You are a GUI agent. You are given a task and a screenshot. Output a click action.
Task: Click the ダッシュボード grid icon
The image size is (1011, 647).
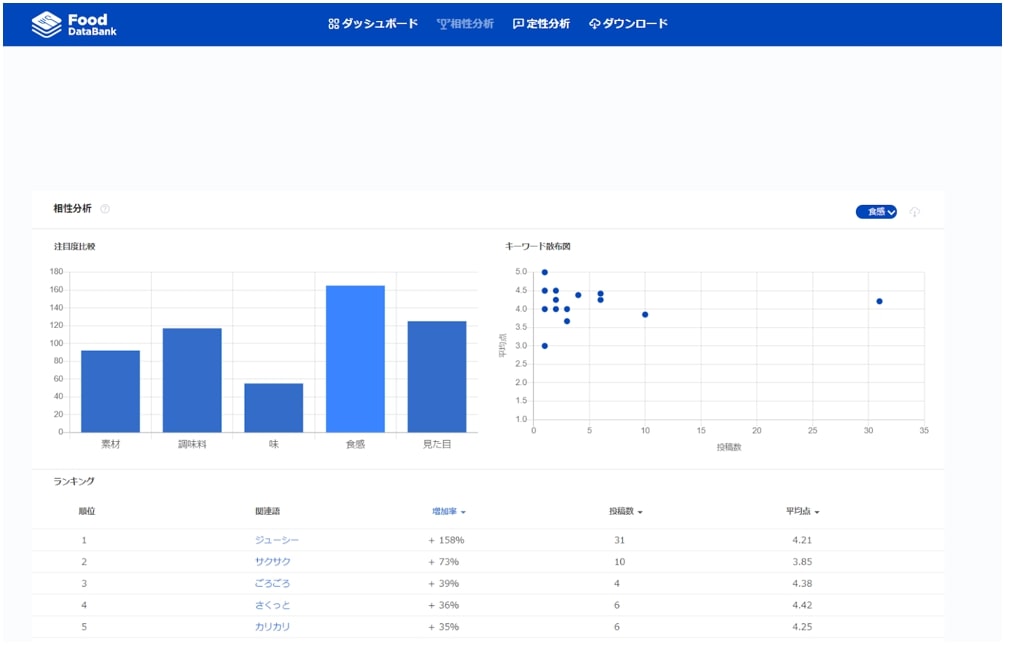tap(334, 24)
